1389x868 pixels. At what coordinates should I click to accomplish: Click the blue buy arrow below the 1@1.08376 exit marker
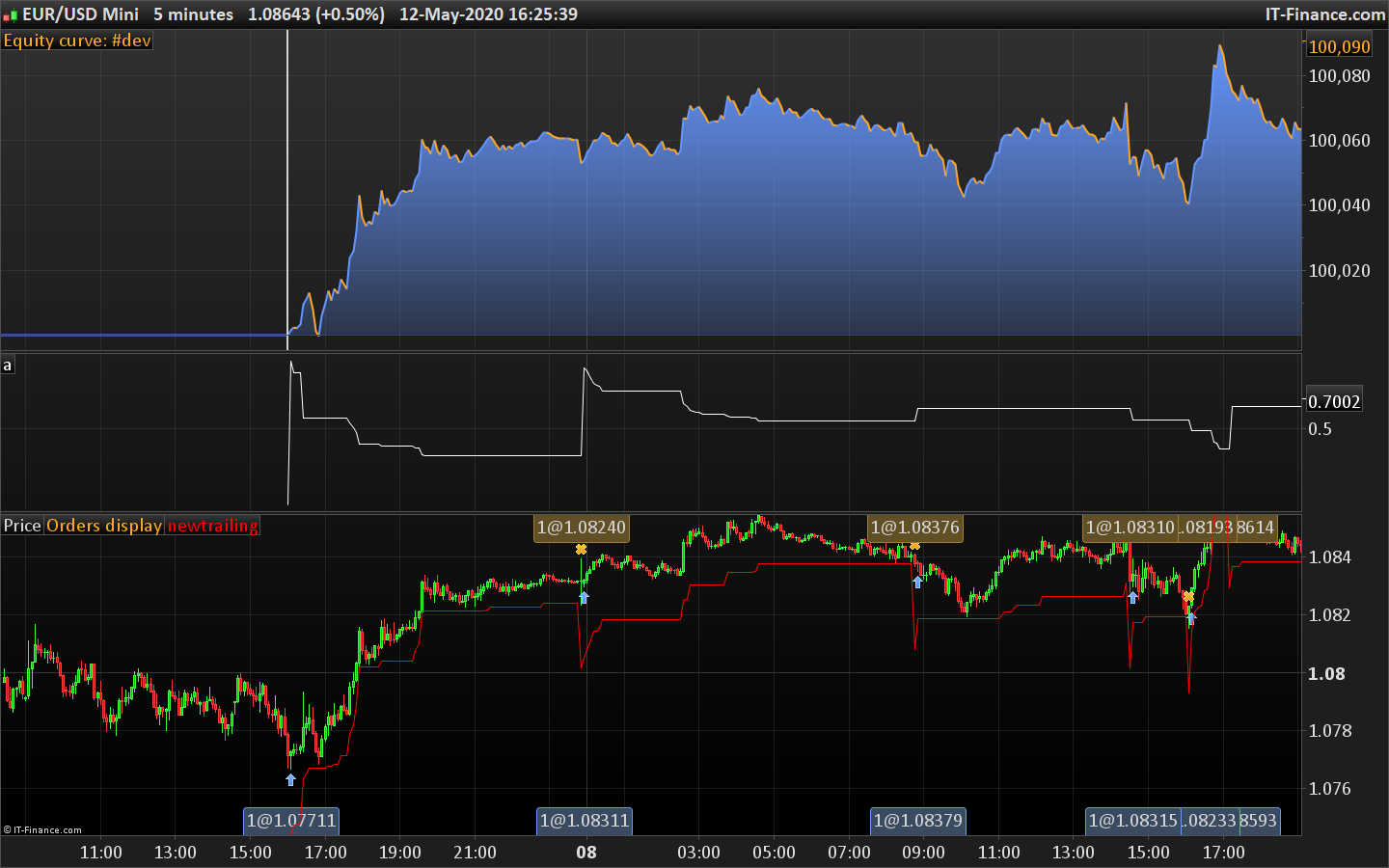pyautogui.click(x=917, y=582)
